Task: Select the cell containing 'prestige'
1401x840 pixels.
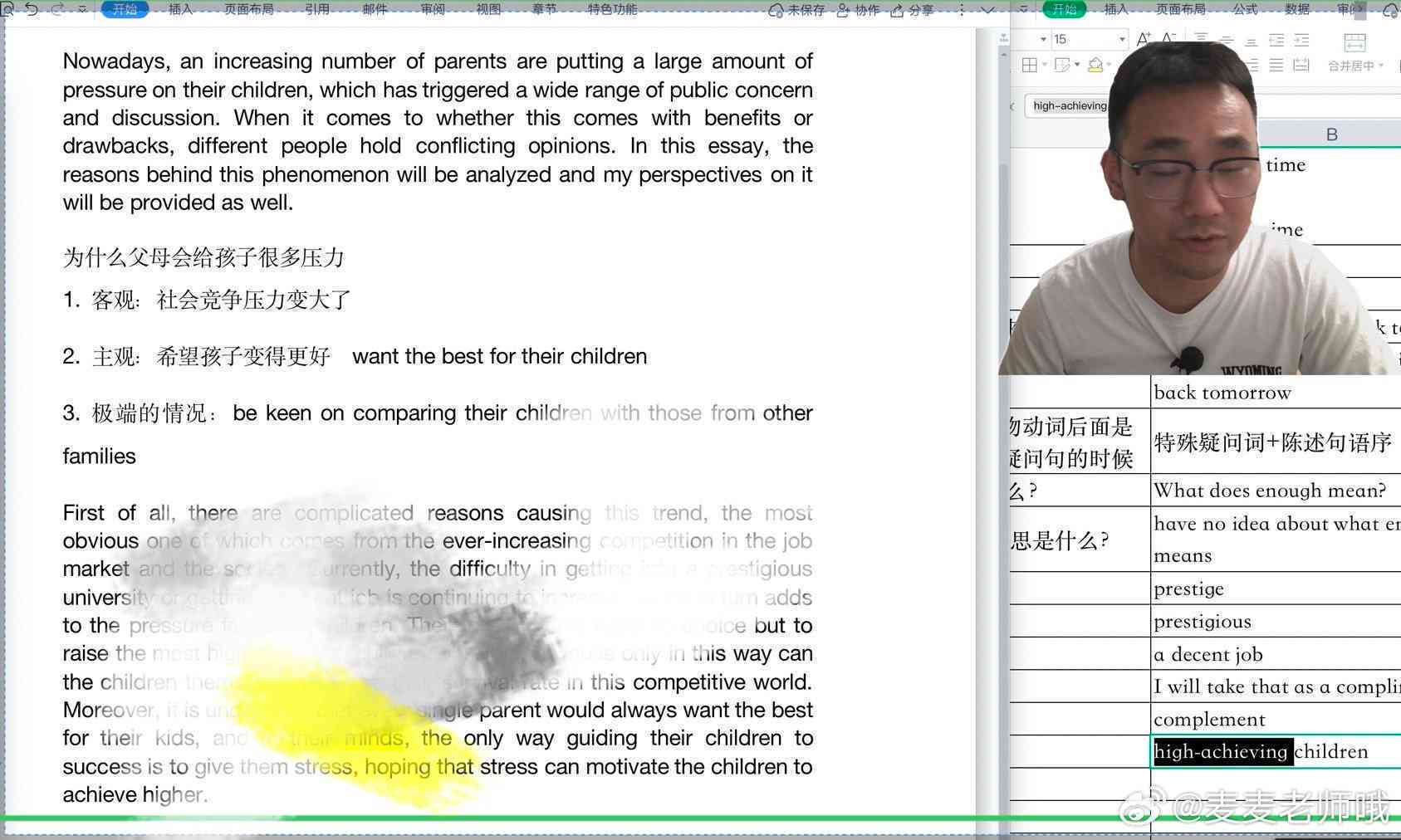Action: pyautogui.click(x=1276, y=588)
